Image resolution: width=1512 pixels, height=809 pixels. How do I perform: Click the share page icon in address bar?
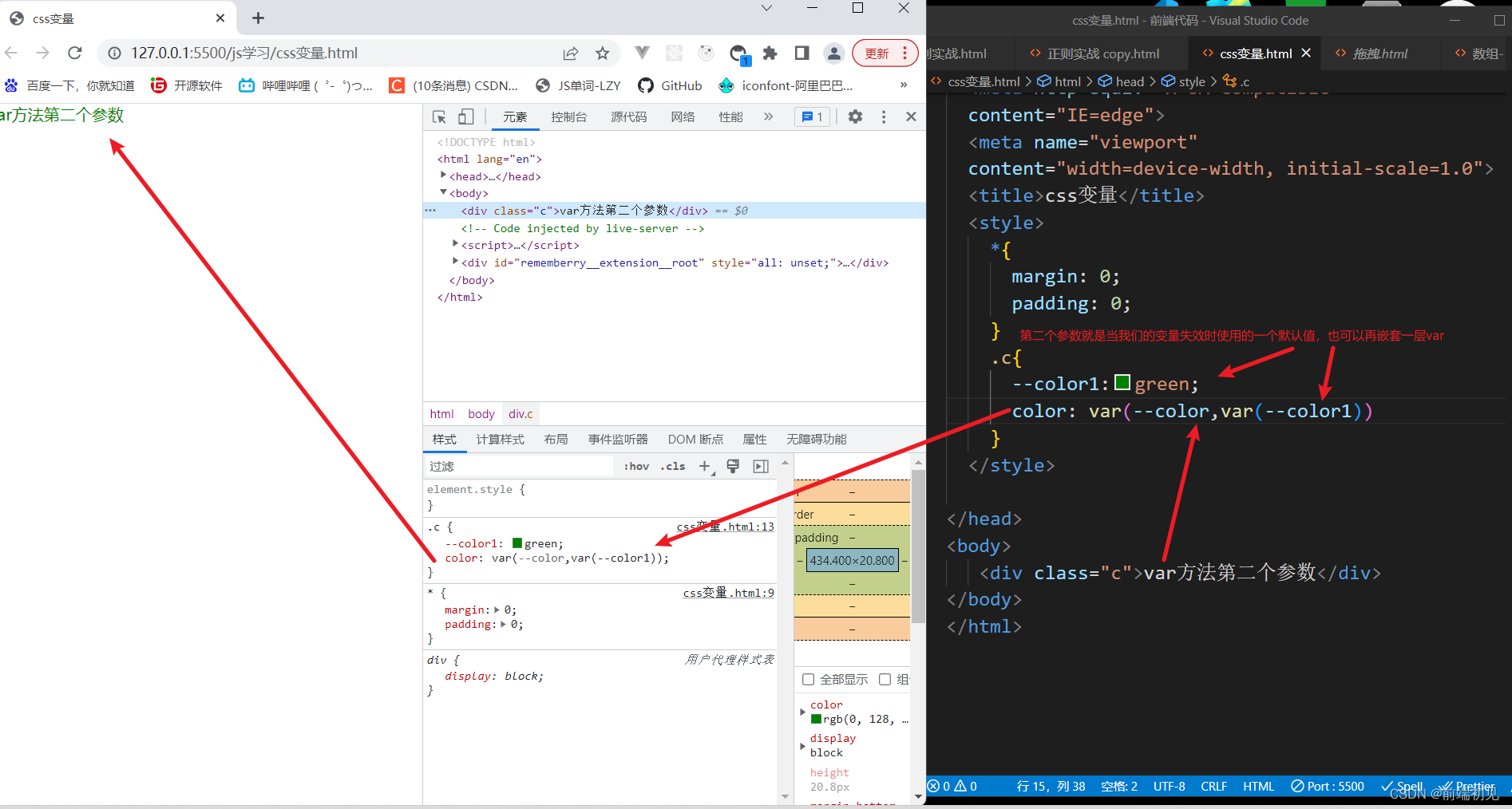pos(570,53)
